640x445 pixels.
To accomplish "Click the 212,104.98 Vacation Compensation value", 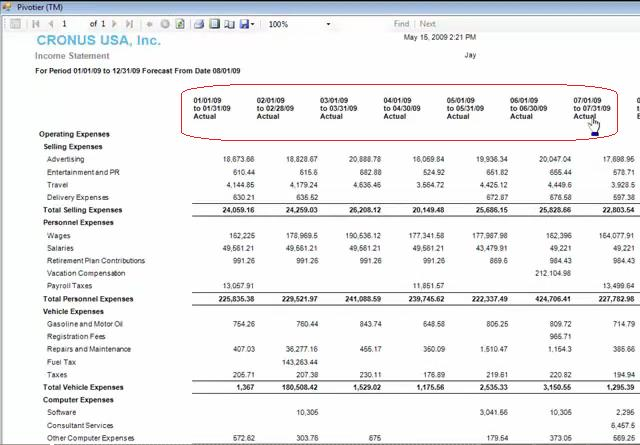I will 553,273.
